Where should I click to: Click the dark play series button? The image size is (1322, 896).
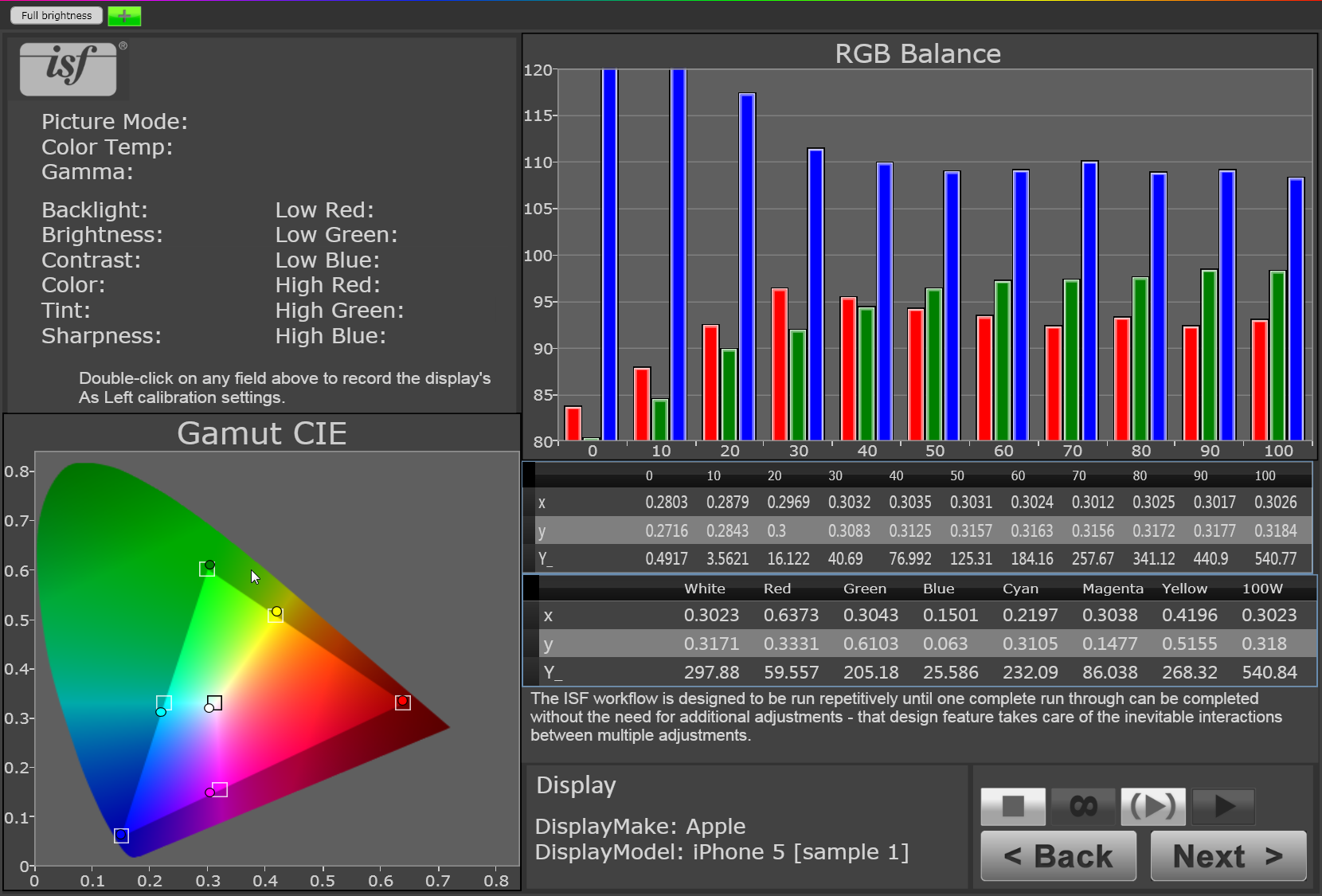pos(1224,806)
